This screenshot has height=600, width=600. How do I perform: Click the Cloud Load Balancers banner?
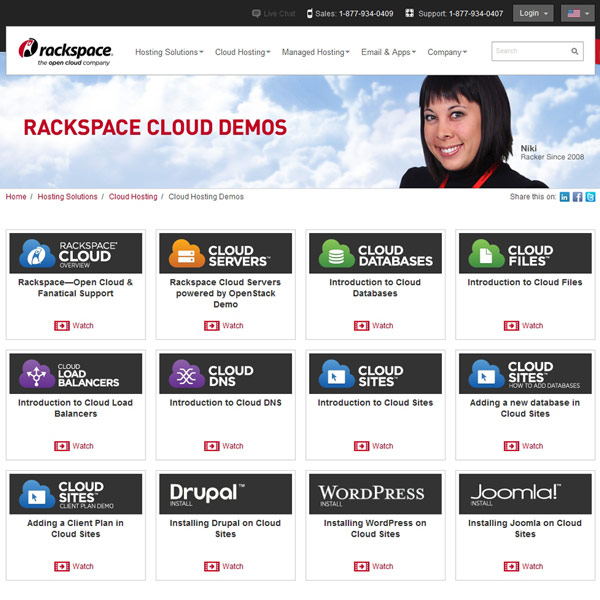(x=76, y=373)
